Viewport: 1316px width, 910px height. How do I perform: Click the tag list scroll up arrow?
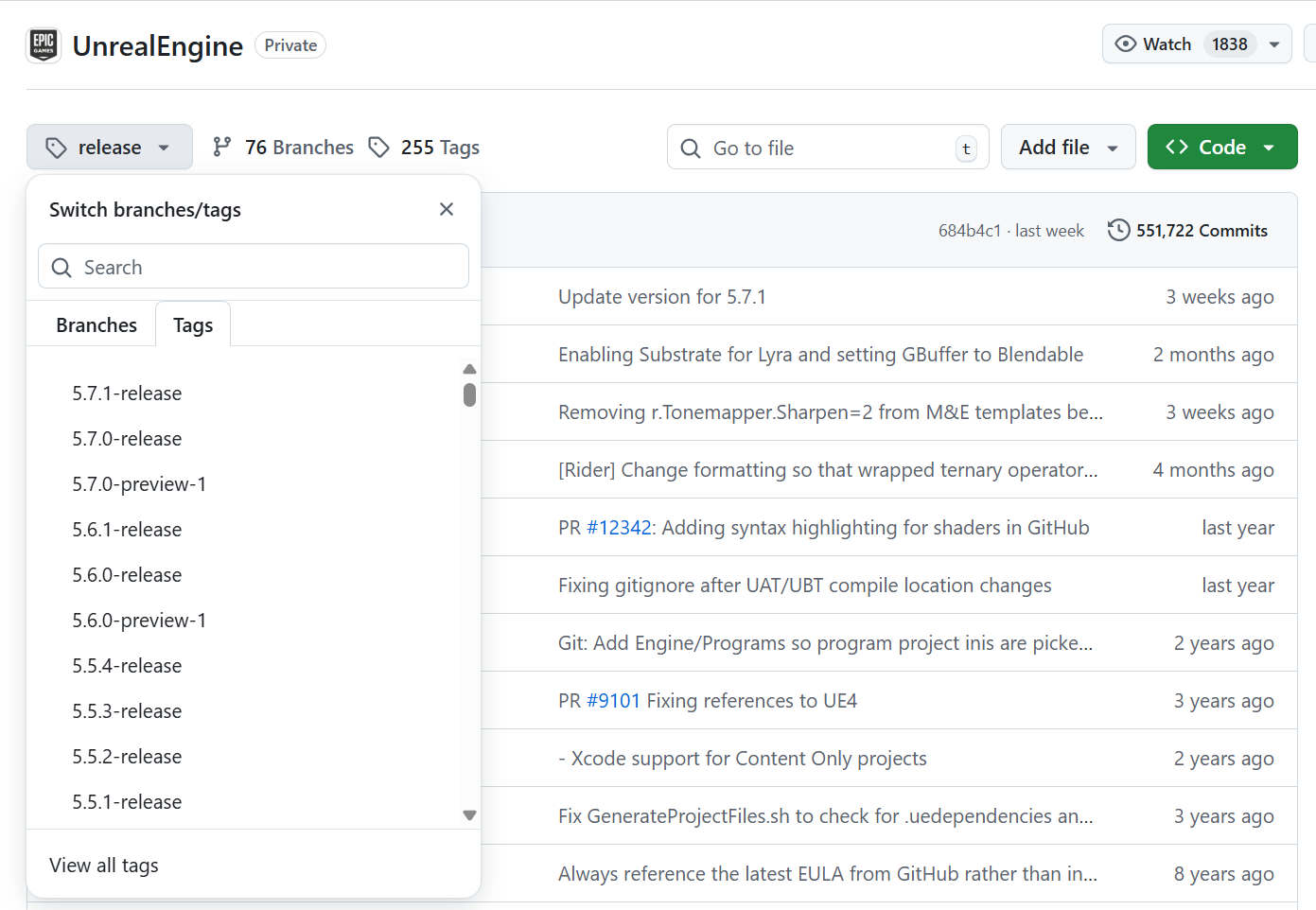click(469, 369)
